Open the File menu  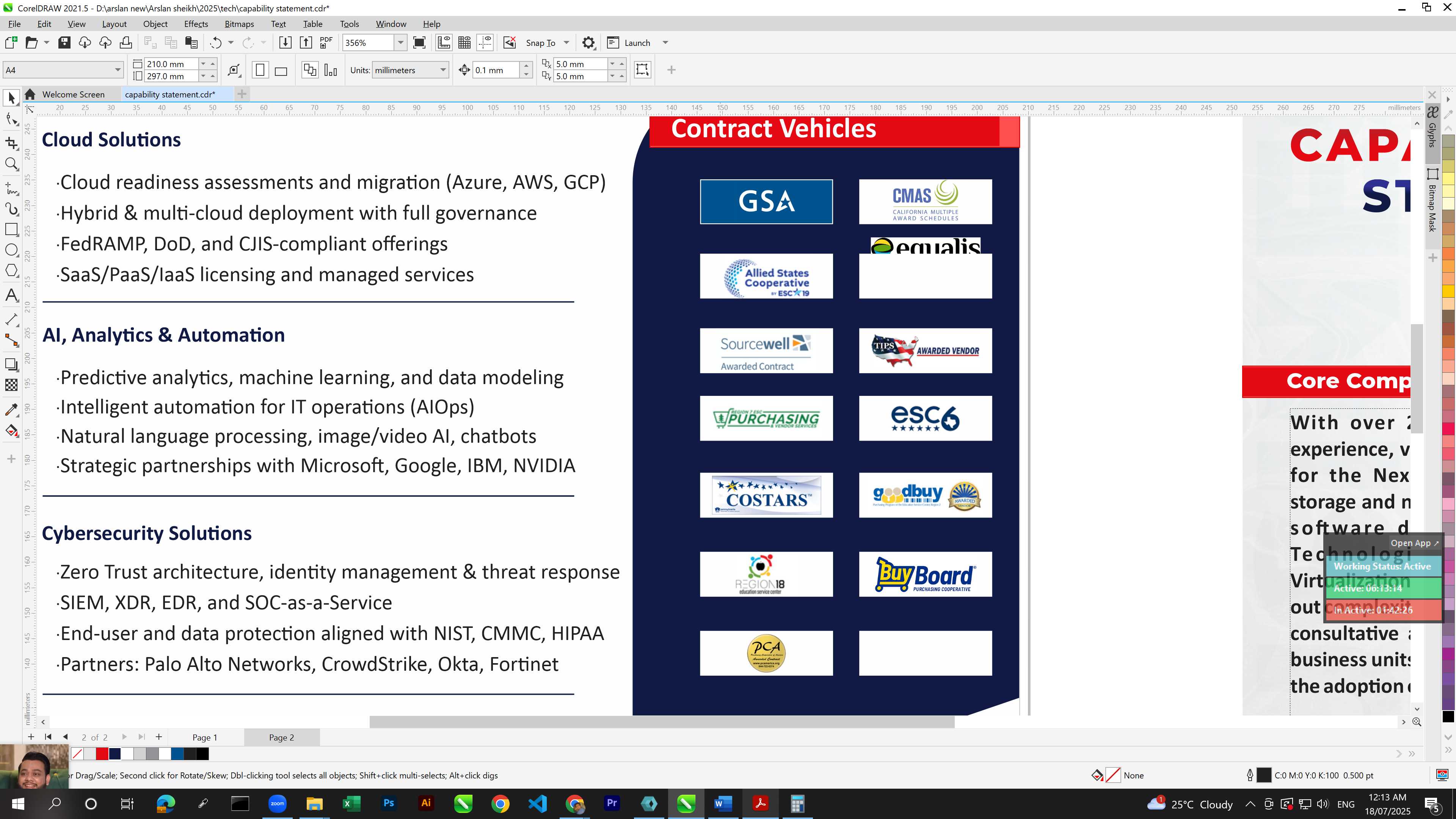click(x=14, y=24)
